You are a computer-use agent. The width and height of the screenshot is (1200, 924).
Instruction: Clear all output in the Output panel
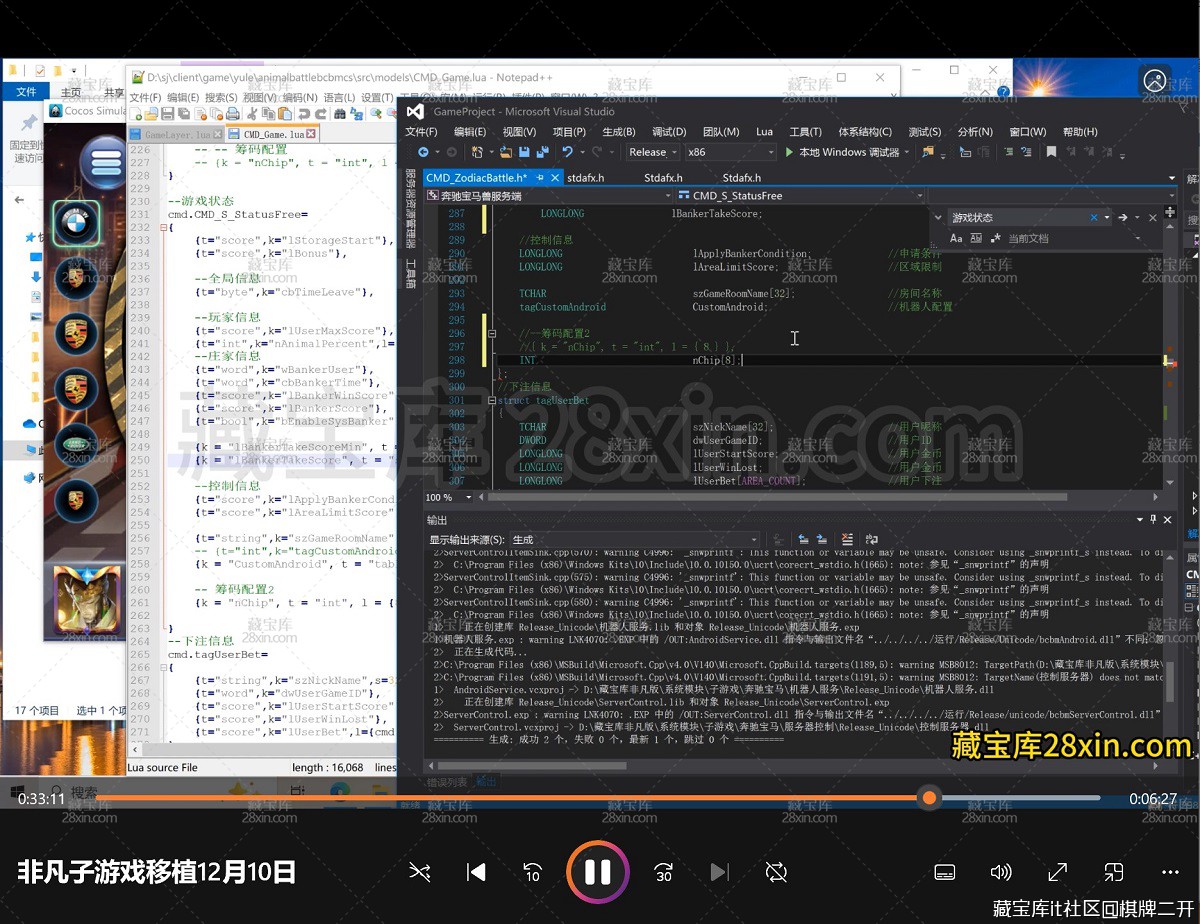(847, 539)
